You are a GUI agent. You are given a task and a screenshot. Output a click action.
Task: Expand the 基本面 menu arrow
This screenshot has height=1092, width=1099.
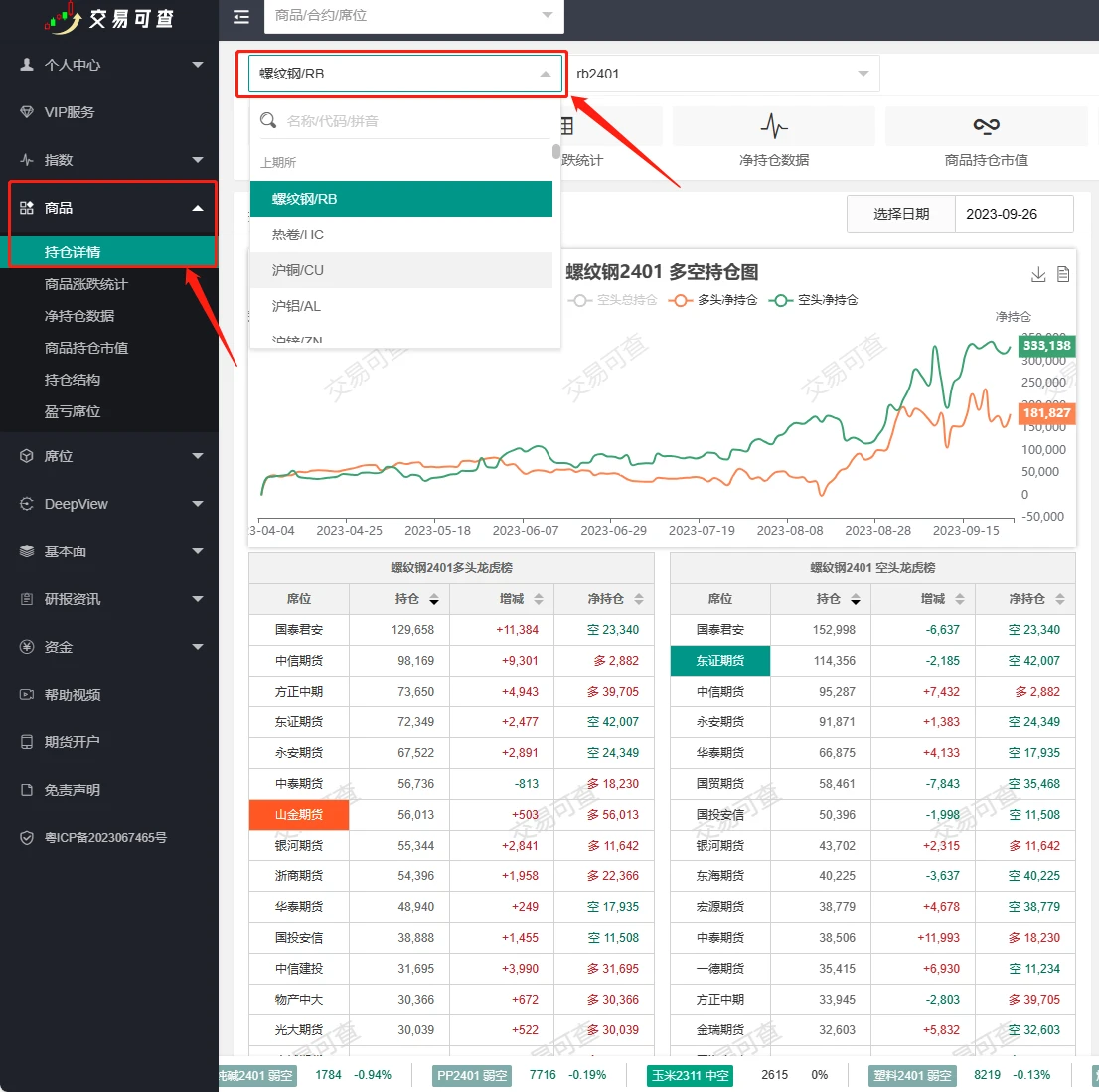tap(198, 551)
